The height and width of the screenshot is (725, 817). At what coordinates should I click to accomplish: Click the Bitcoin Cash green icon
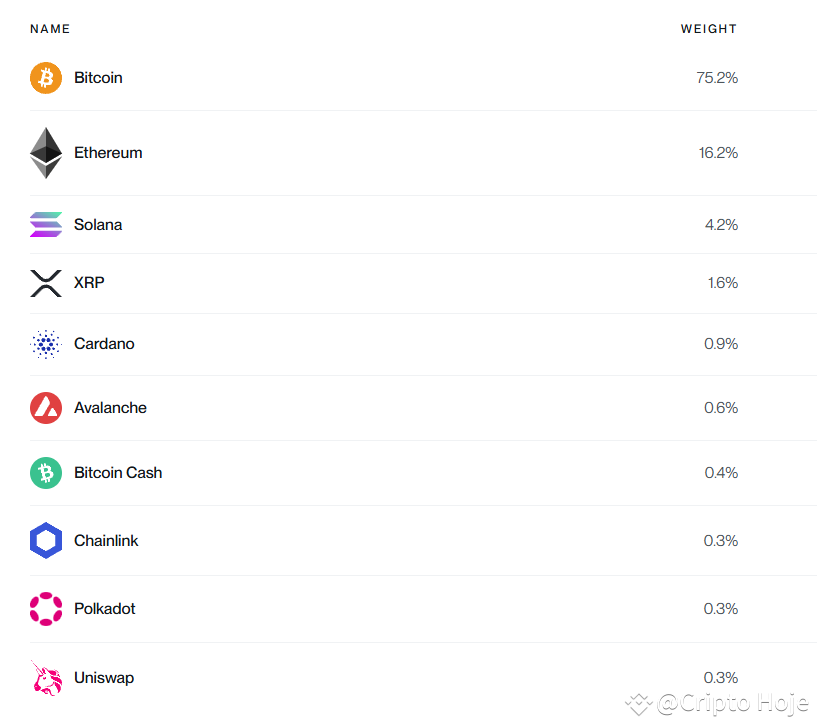46,472
